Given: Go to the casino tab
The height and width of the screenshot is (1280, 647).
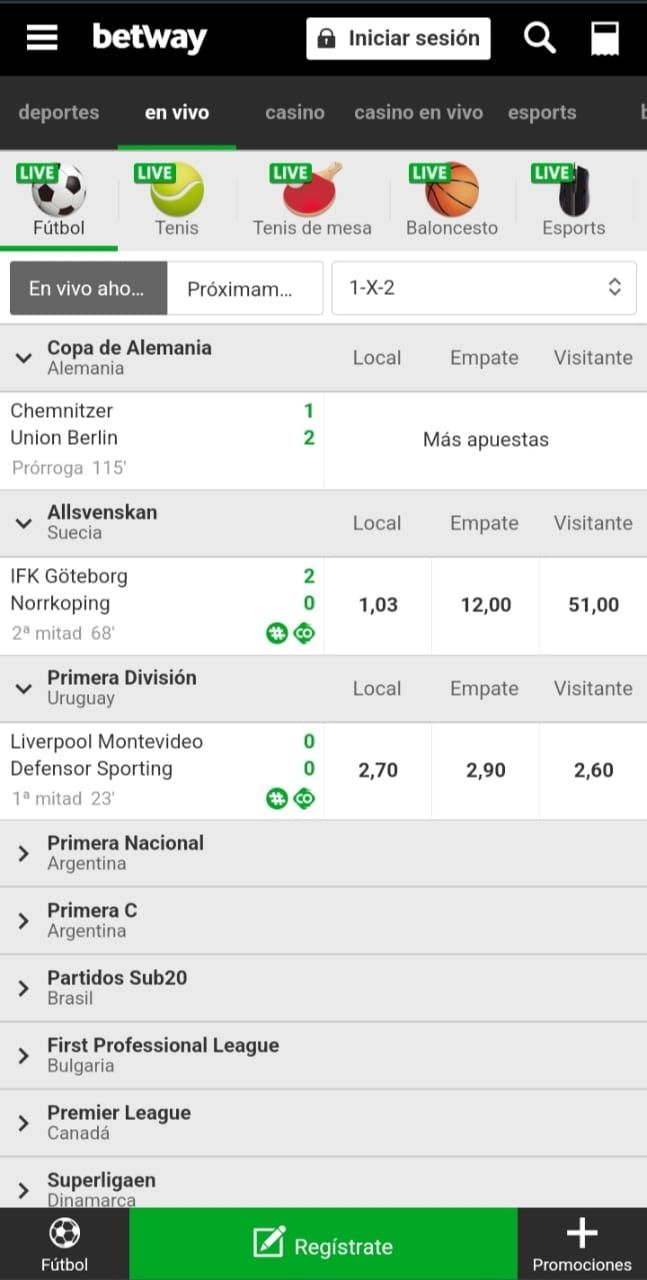Looking at the screenshot, I should (295, 112).
